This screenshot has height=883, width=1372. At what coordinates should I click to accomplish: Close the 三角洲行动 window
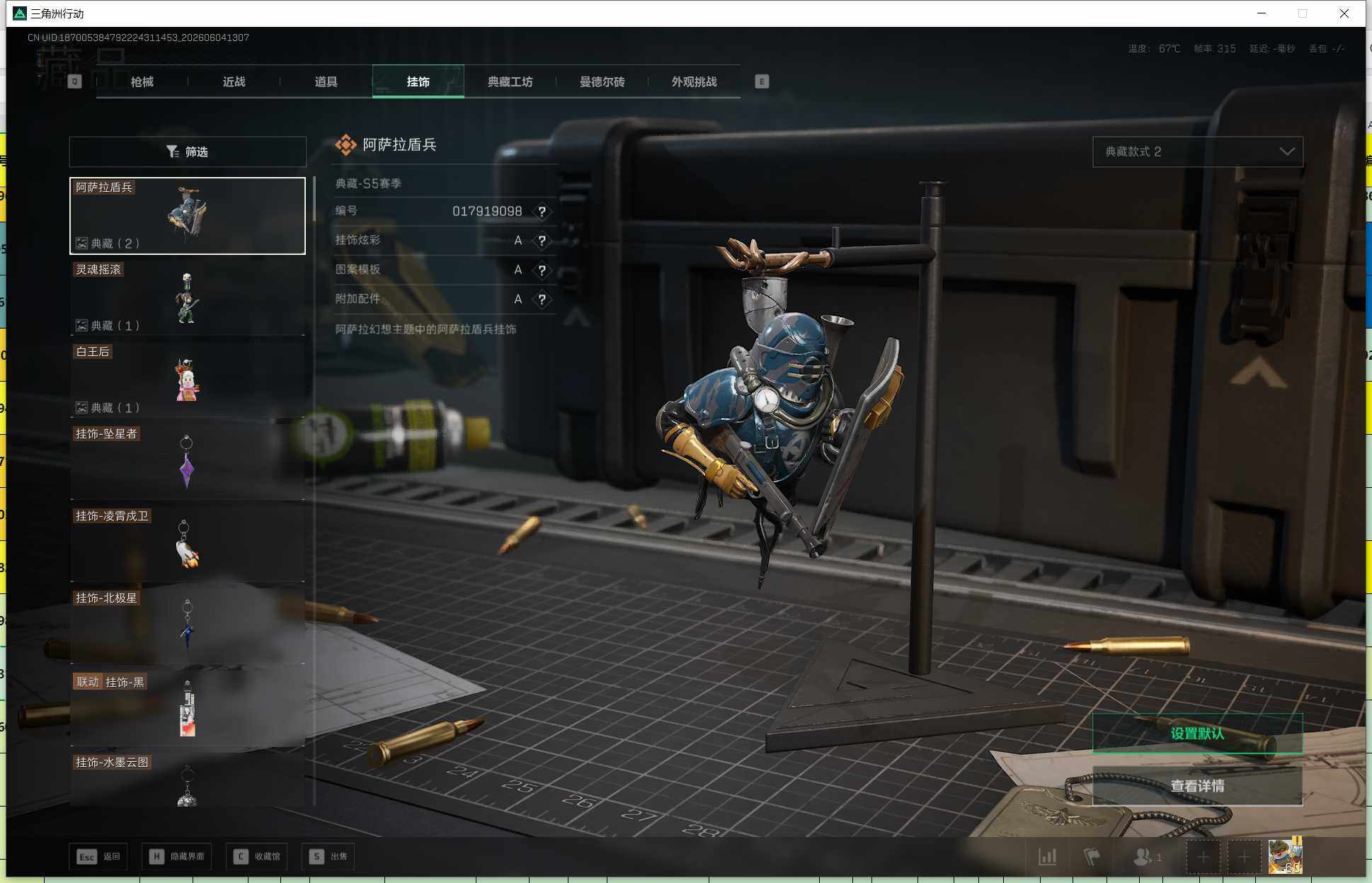coord(1344,13)
